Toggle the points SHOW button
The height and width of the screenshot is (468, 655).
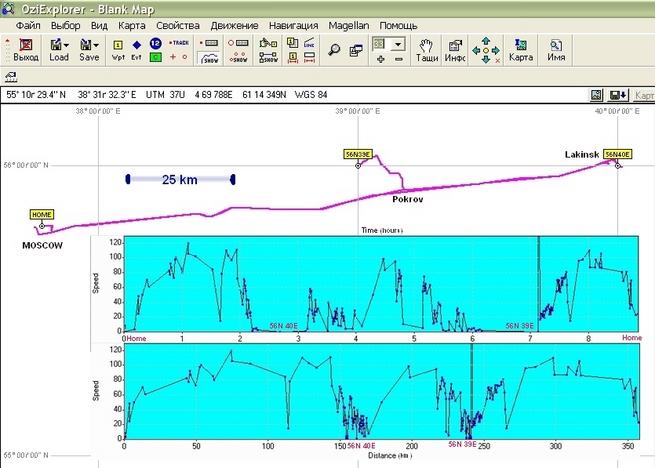pos(238,57)
